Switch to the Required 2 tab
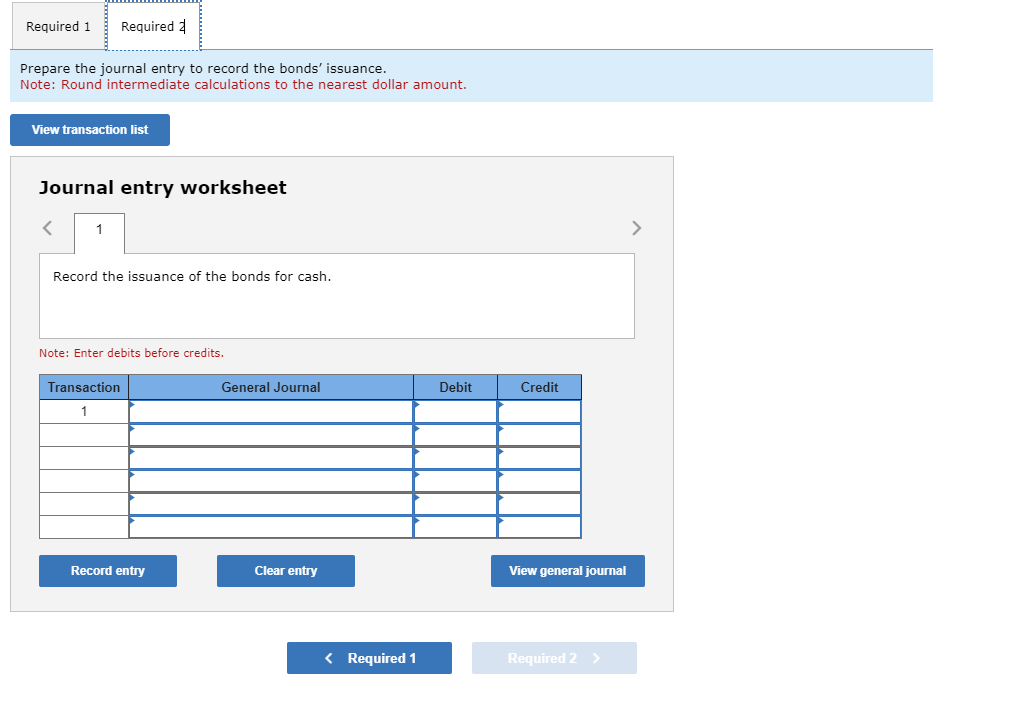1014x705 pixels. 152,26
